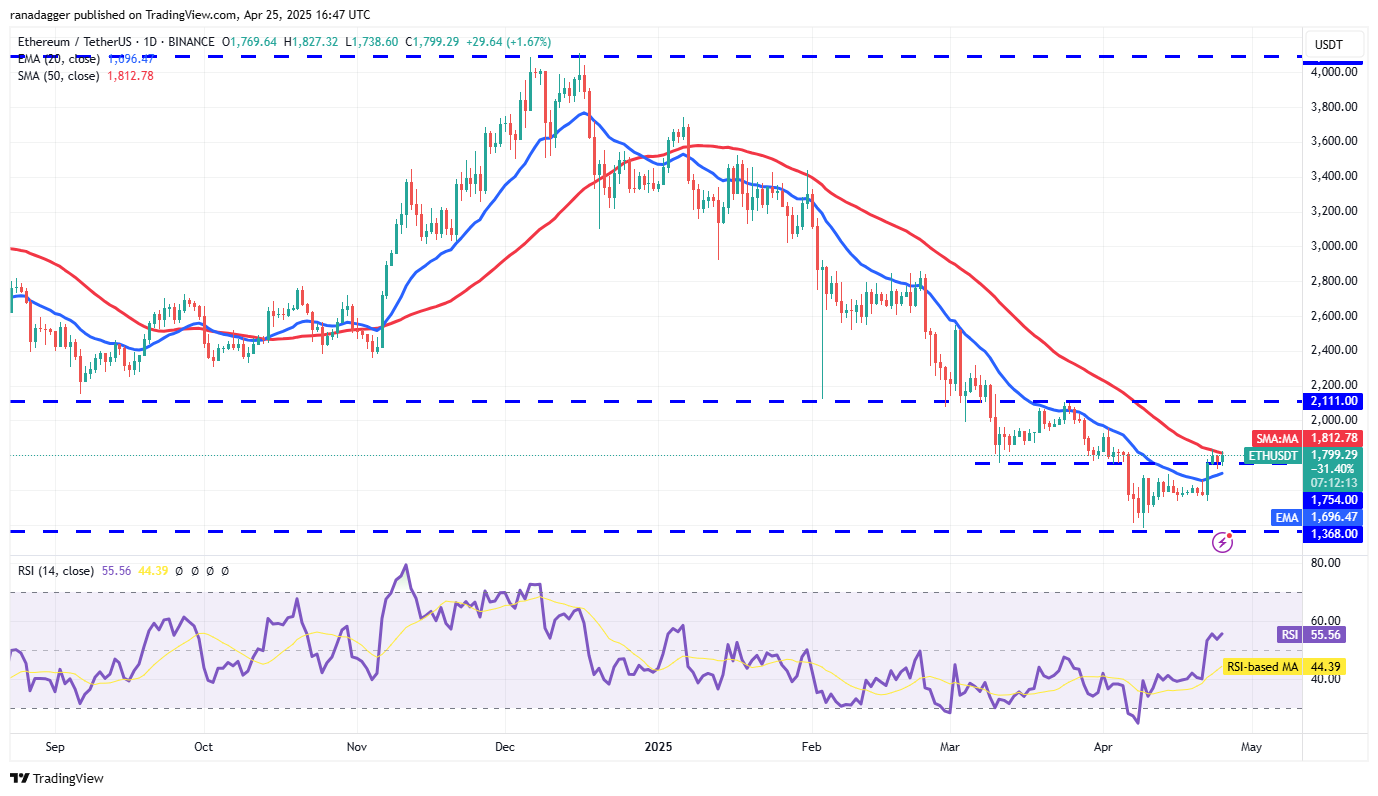The height and width of the screenshot is (796, 1378).
Task: Click the lightning bolt quick-trade icon
Action: point(1224,543)
